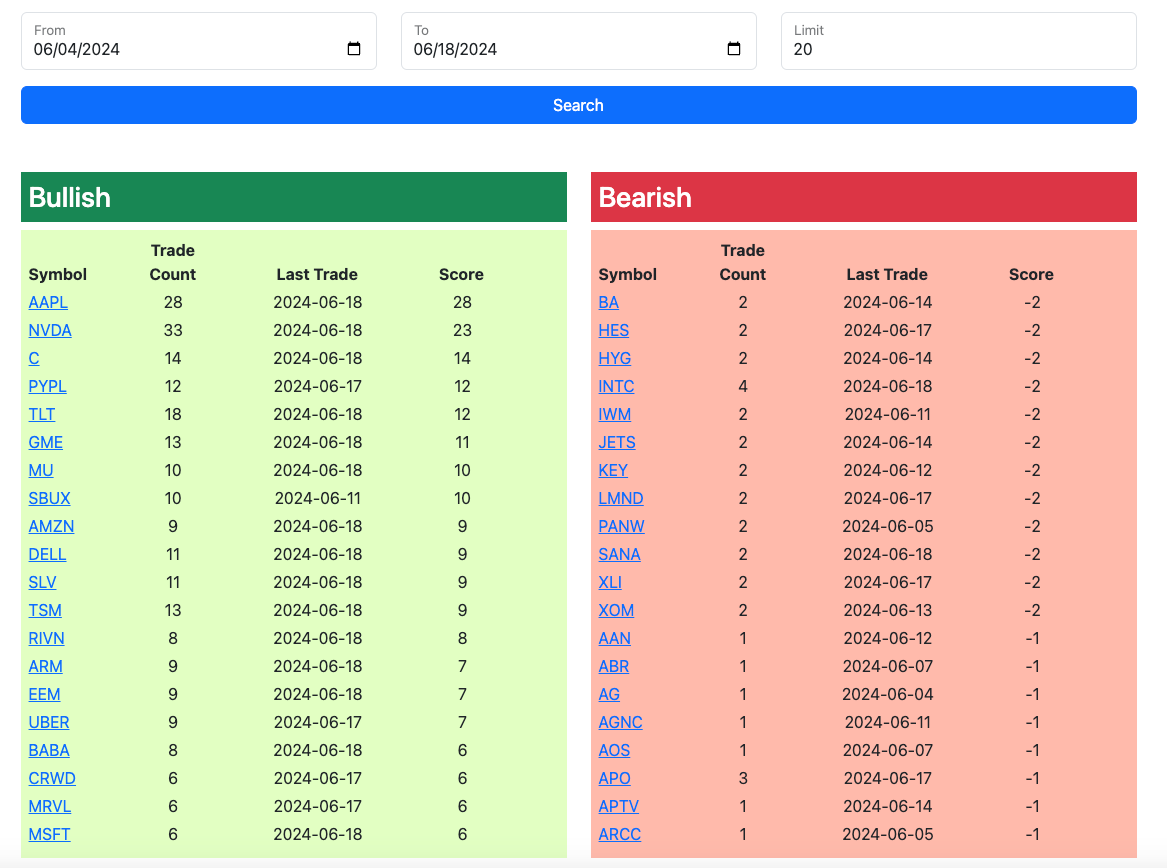1167x868 pixels.
Task: Open the AAPL symbol link
Action: coord(48,302)
